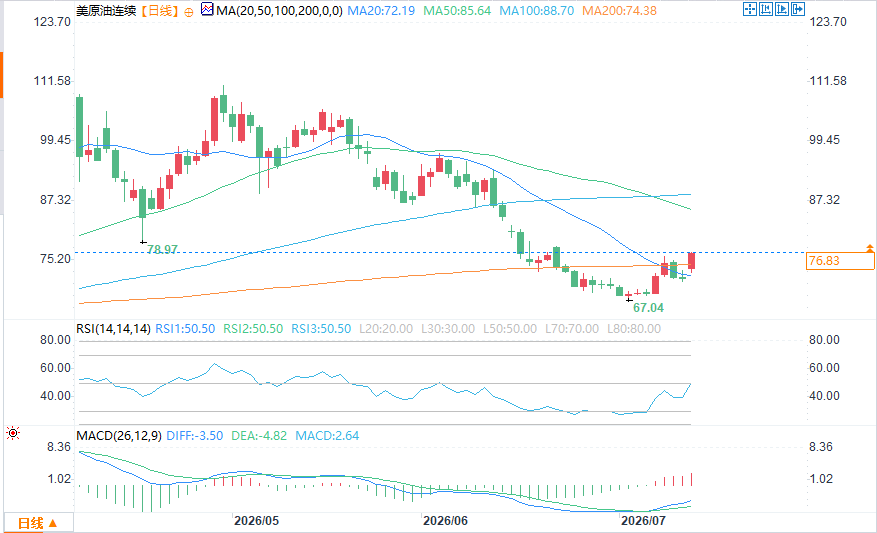Click the play-forward chart icon
Viewport: 877px width, 533px height.
click(782, 9)
